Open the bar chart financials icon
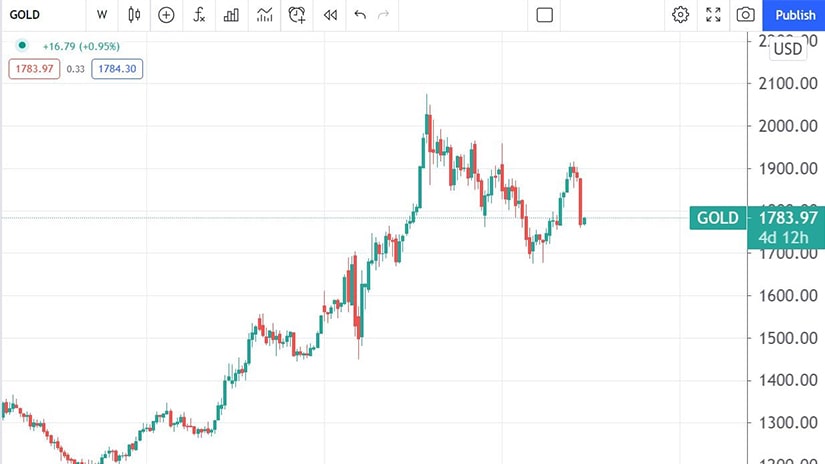 tap(231, 15)
